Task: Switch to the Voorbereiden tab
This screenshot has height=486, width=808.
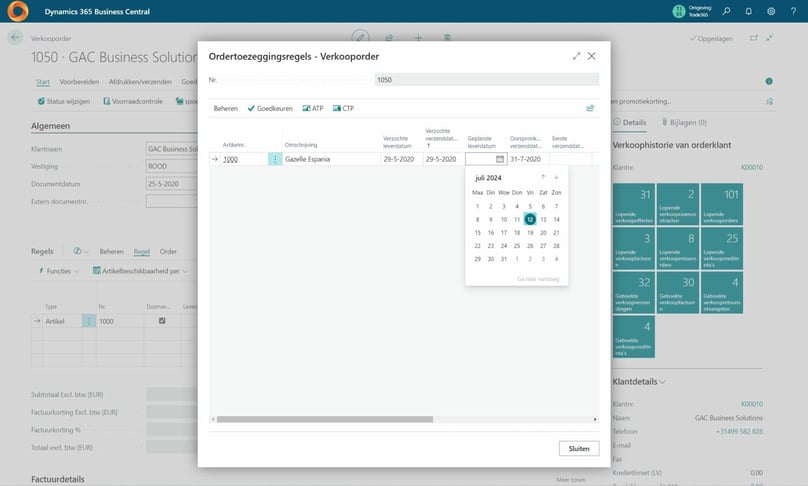Action: 79,82
